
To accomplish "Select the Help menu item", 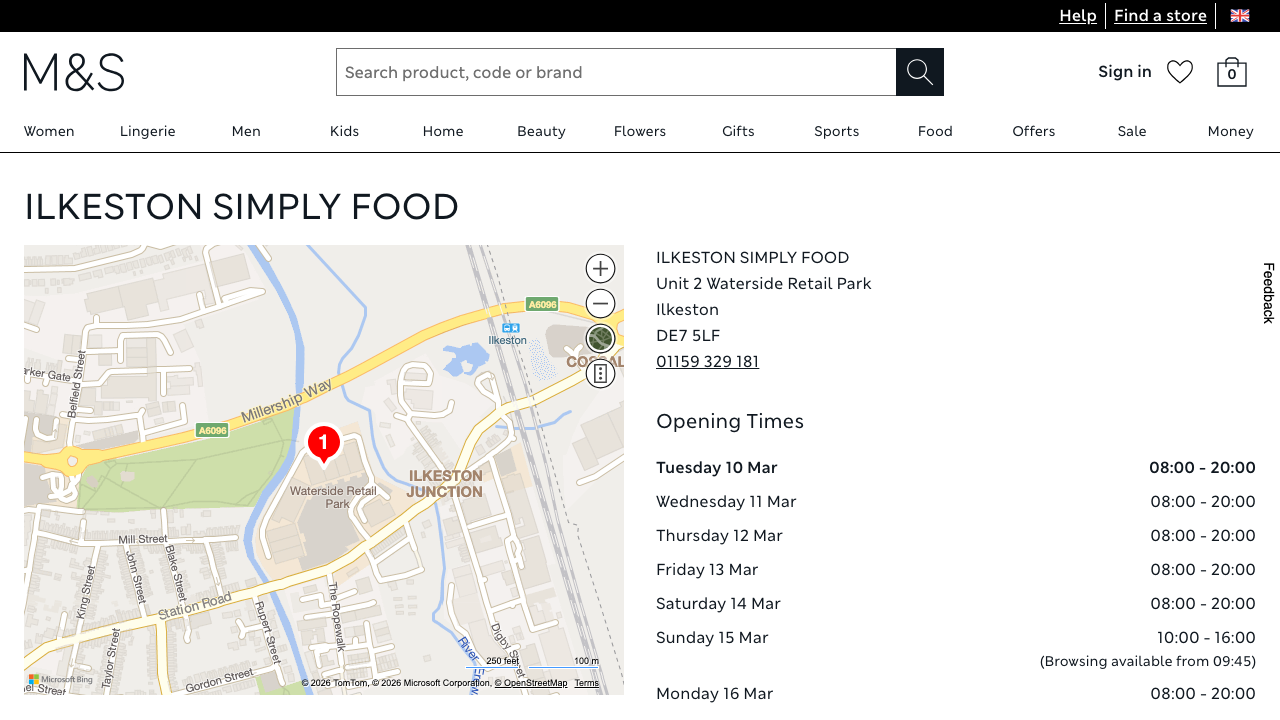I will click(x=1077, y=15).
